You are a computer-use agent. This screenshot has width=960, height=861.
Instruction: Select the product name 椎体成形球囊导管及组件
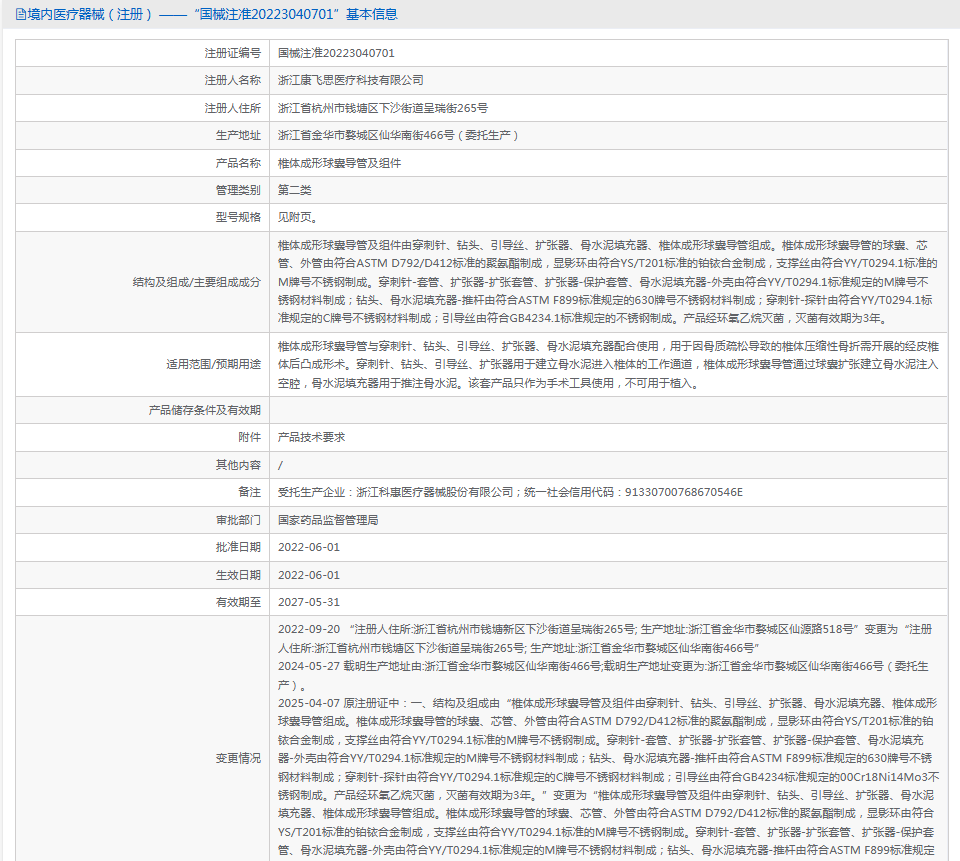(x=339, y=163)
